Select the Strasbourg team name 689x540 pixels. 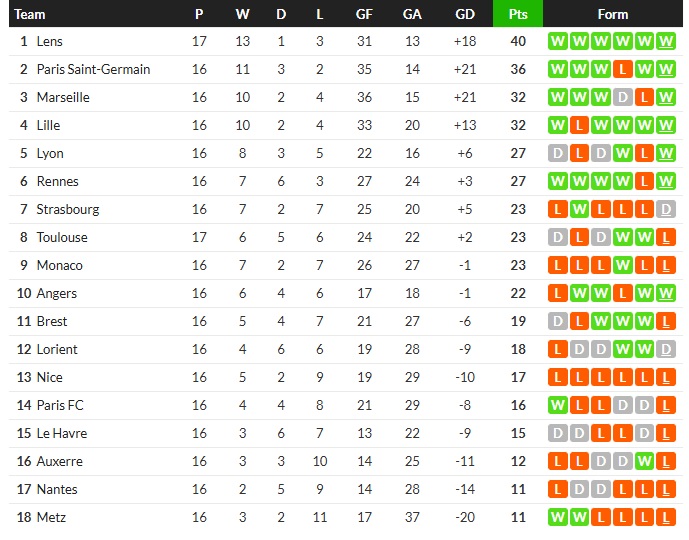(68, 209)
